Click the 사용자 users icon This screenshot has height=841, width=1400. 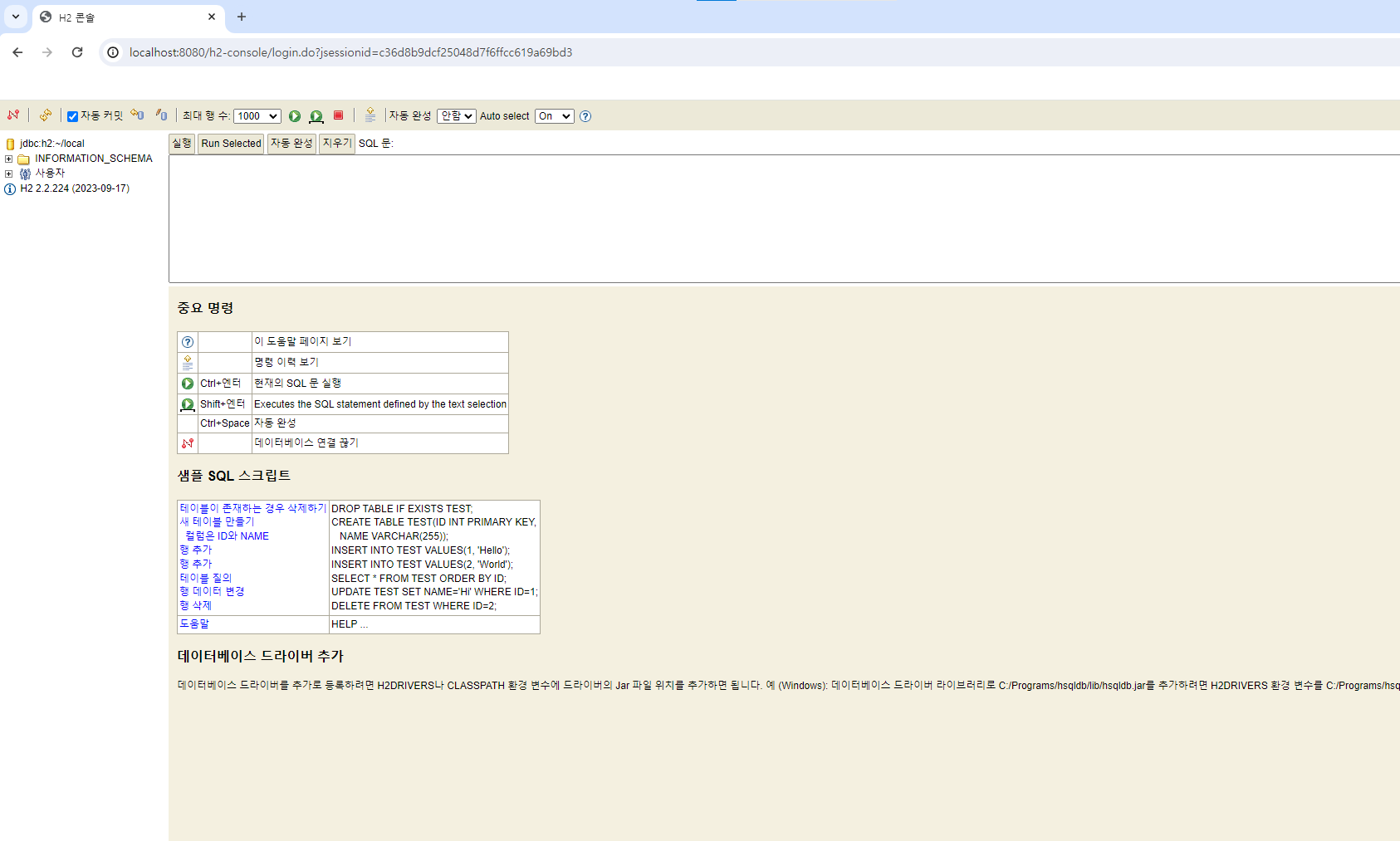[x=25, y=174]
